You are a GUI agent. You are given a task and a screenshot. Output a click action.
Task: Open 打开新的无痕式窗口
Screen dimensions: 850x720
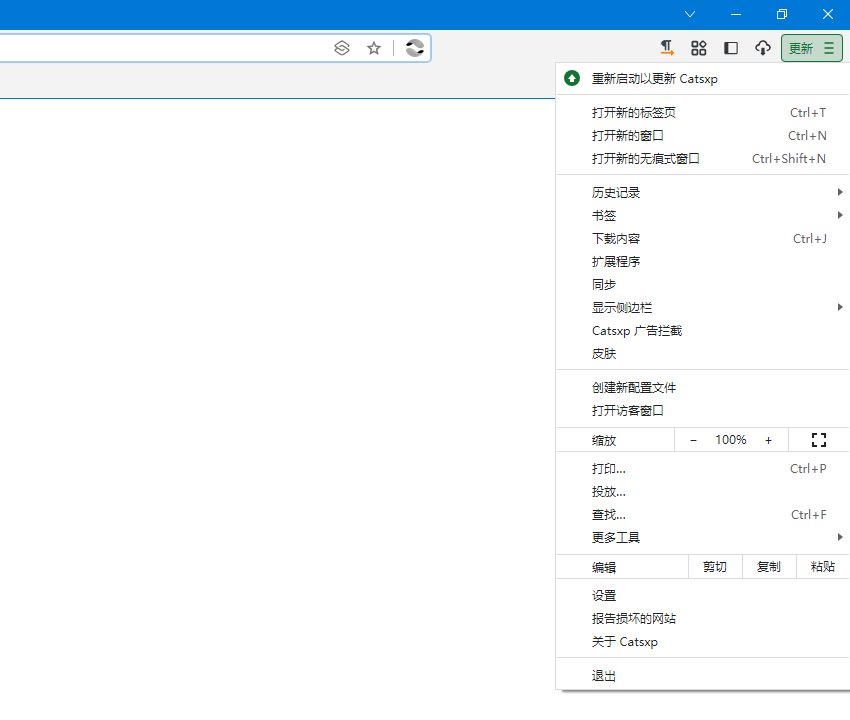(x=703, y=159)
